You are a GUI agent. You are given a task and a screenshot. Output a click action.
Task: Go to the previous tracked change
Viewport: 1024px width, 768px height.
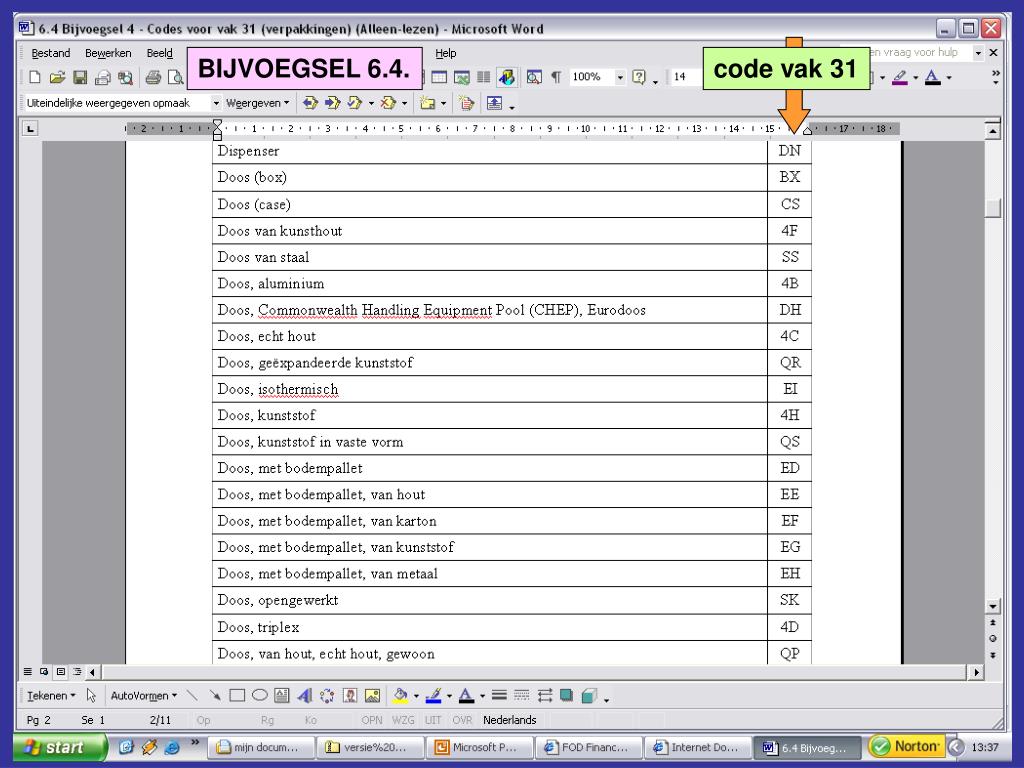(x=310, y=103)
